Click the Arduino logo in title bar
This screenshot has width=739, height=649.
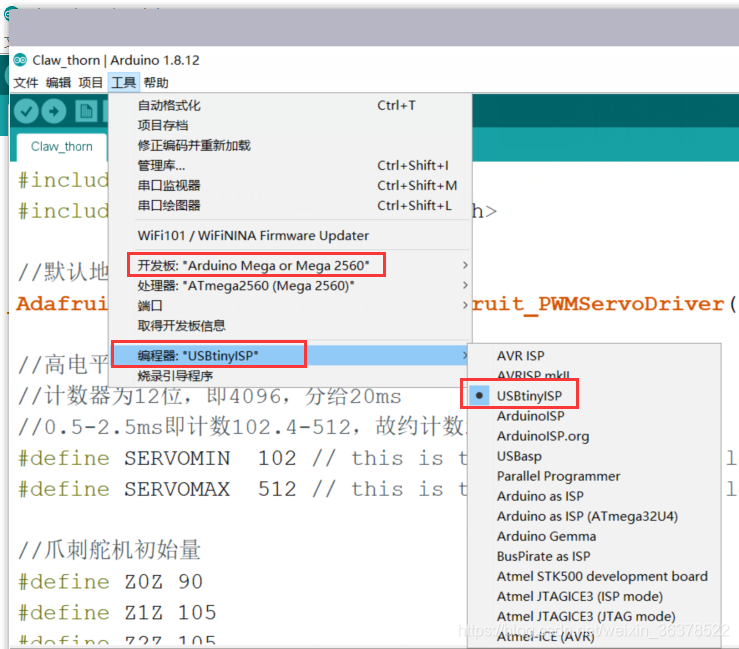pyautogui.click(x=20, y=60)
